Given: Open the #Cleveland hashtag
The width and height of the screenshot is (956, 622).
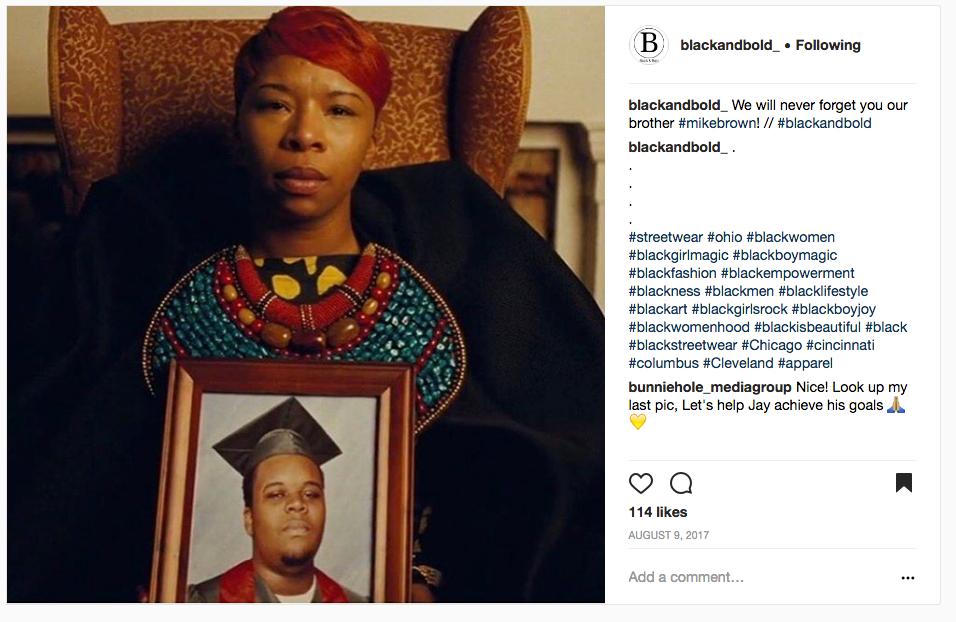Looking at the screenshot, I should (738, 363).
